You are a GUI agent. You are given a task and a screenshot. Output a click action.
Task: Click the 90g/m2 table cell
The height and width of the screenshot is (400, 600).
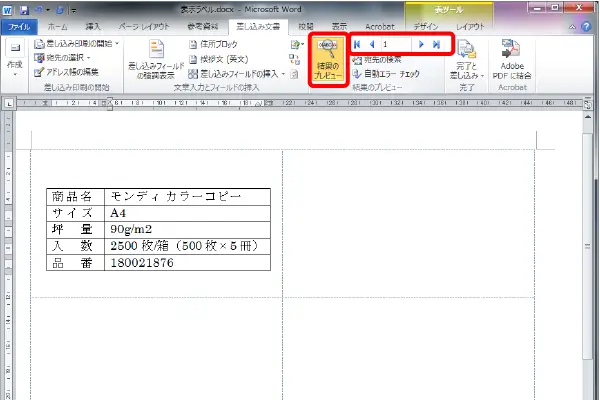(188, 229)
